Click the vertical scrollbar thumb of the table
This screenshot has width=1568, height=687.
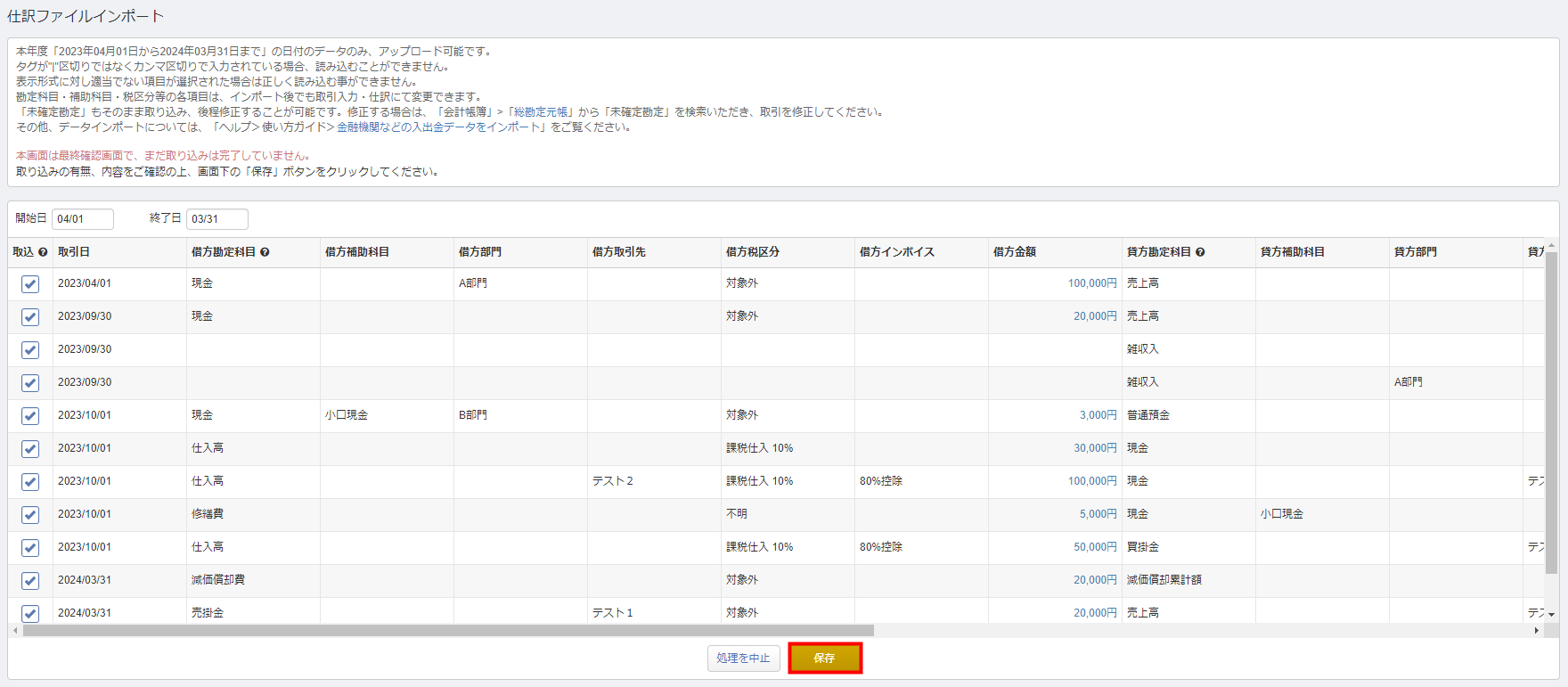(x=1551, y=414)
